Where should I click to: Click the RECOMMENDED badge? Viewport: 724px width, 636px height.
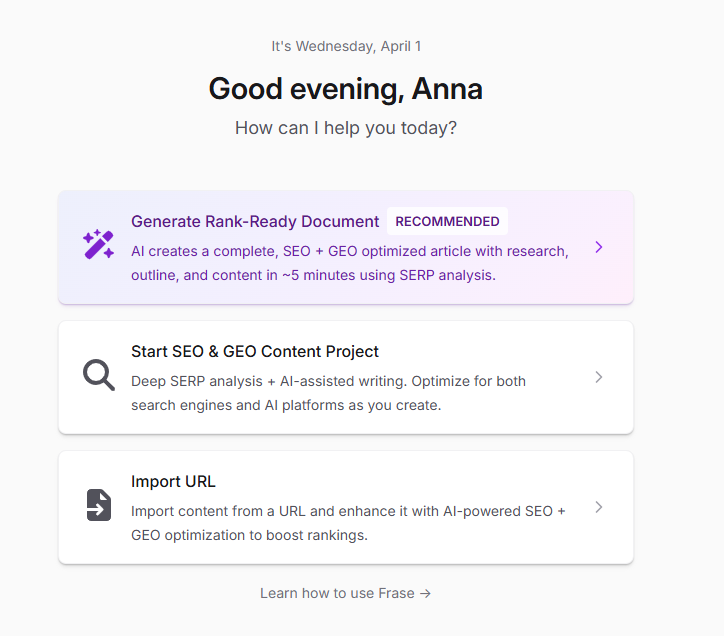(447, 221)
